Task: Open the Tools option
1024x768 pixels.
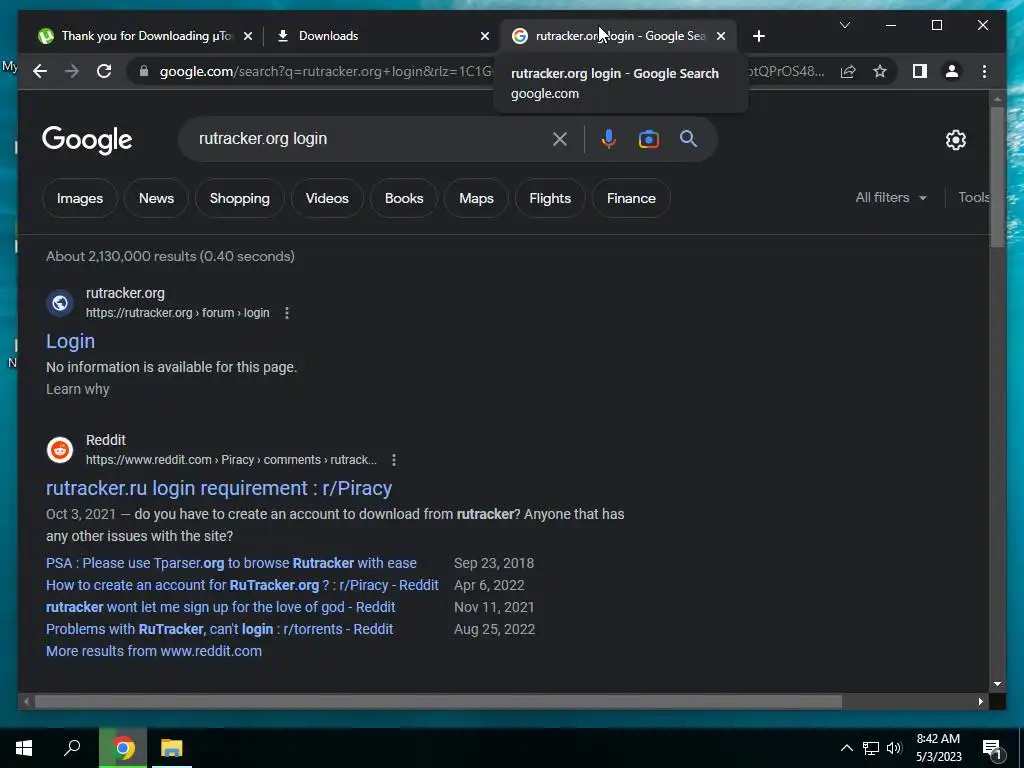Action: coord(974,197)
